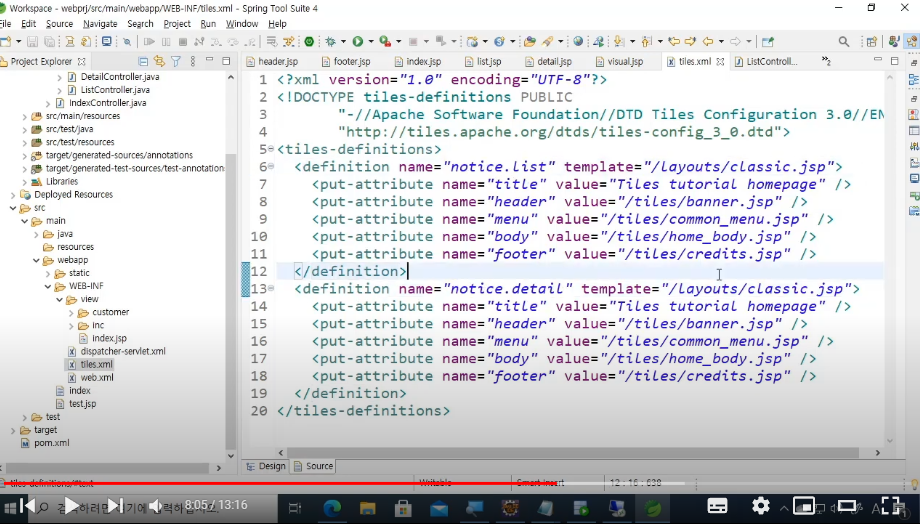Open the Debug button dropdown arrow
This screenshot has height=524, width=920.
pyautogui.click(x=343, y=42)
